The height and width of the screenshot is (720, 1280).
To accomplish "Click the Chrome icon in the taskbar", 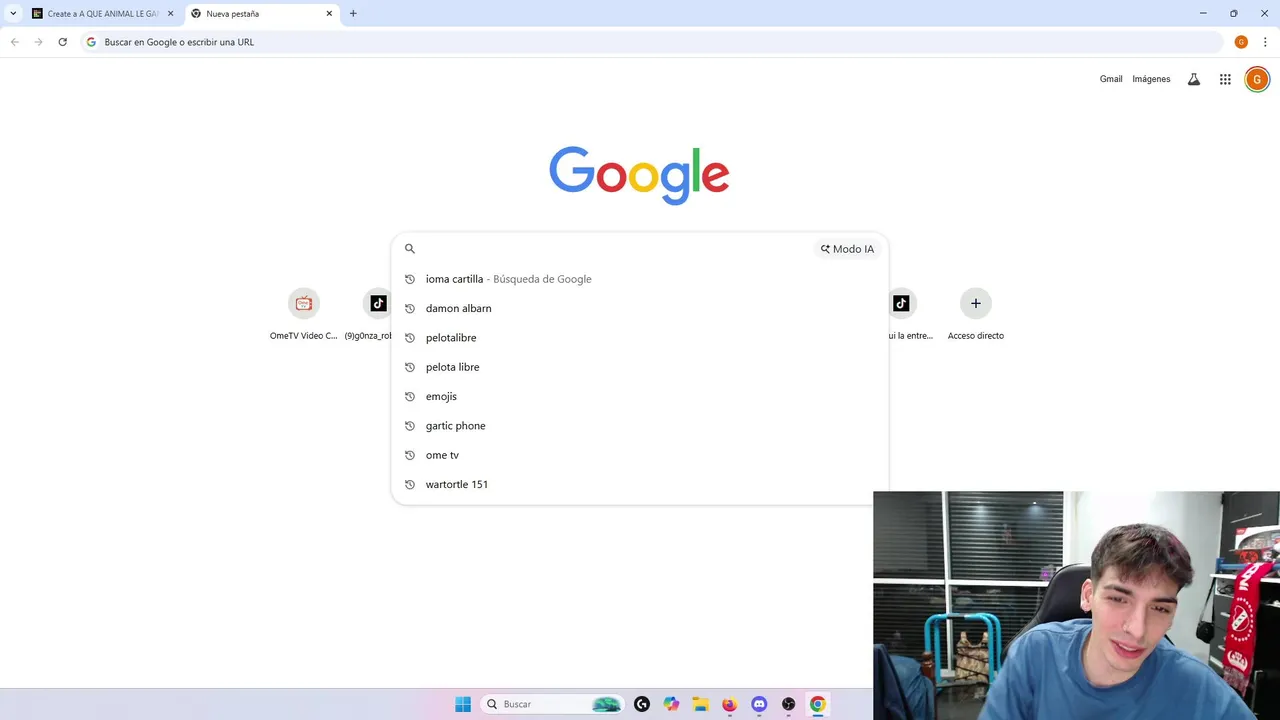I will pyautogui.click(x=818, y=704).
